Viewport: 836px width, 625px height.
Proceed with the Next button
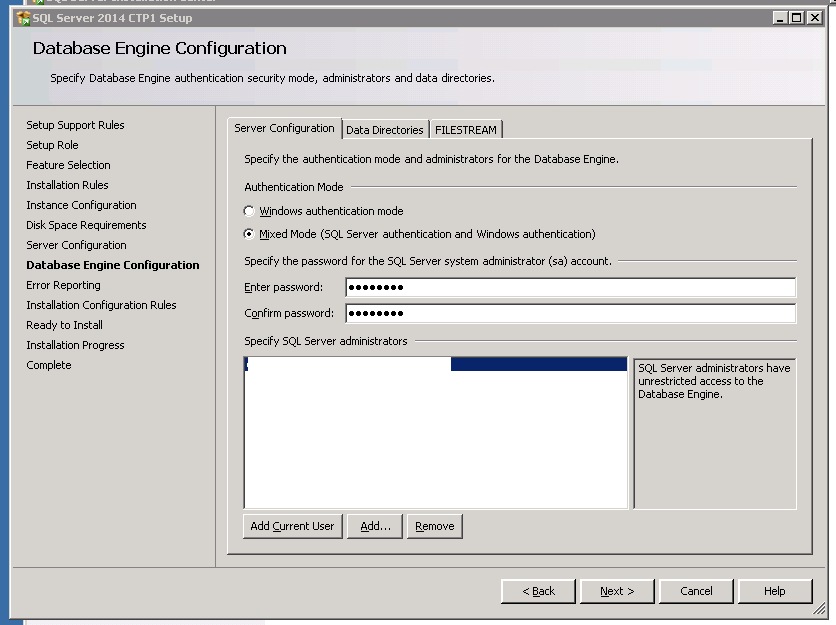pos(616,591)
